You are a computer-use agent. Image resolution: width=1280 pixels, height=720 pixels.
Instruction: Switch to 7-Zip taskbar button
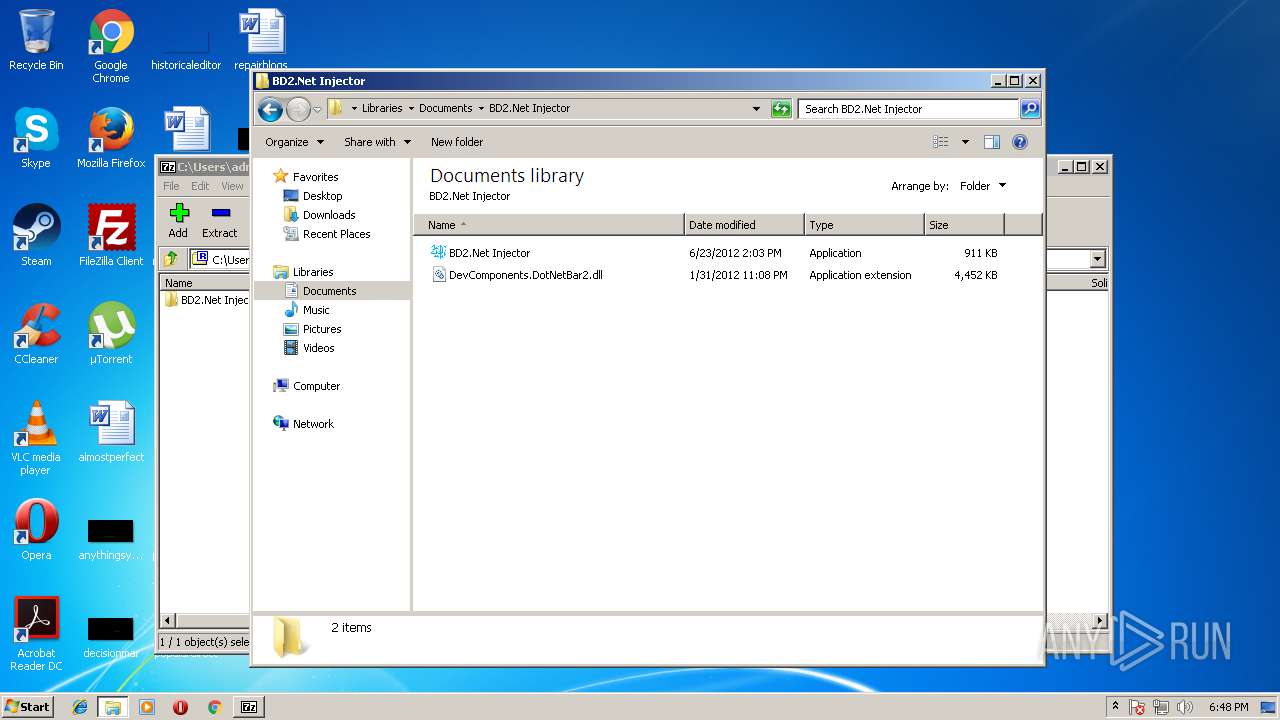(x=249, y=707)
